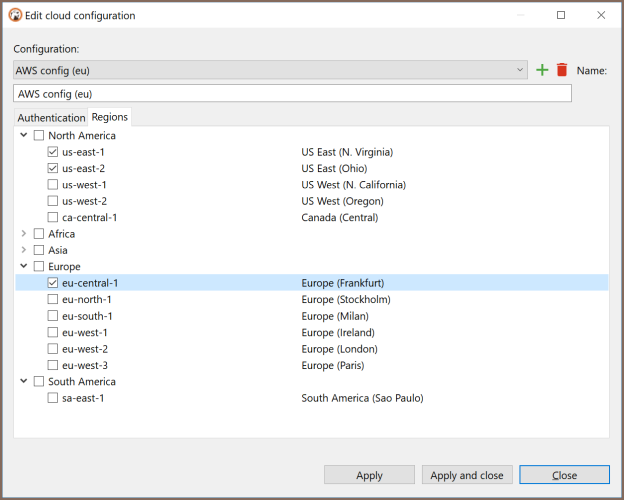624x500 pixels.
Task: Select all regions with Europe checkbox
Action: tap(39, 267)
